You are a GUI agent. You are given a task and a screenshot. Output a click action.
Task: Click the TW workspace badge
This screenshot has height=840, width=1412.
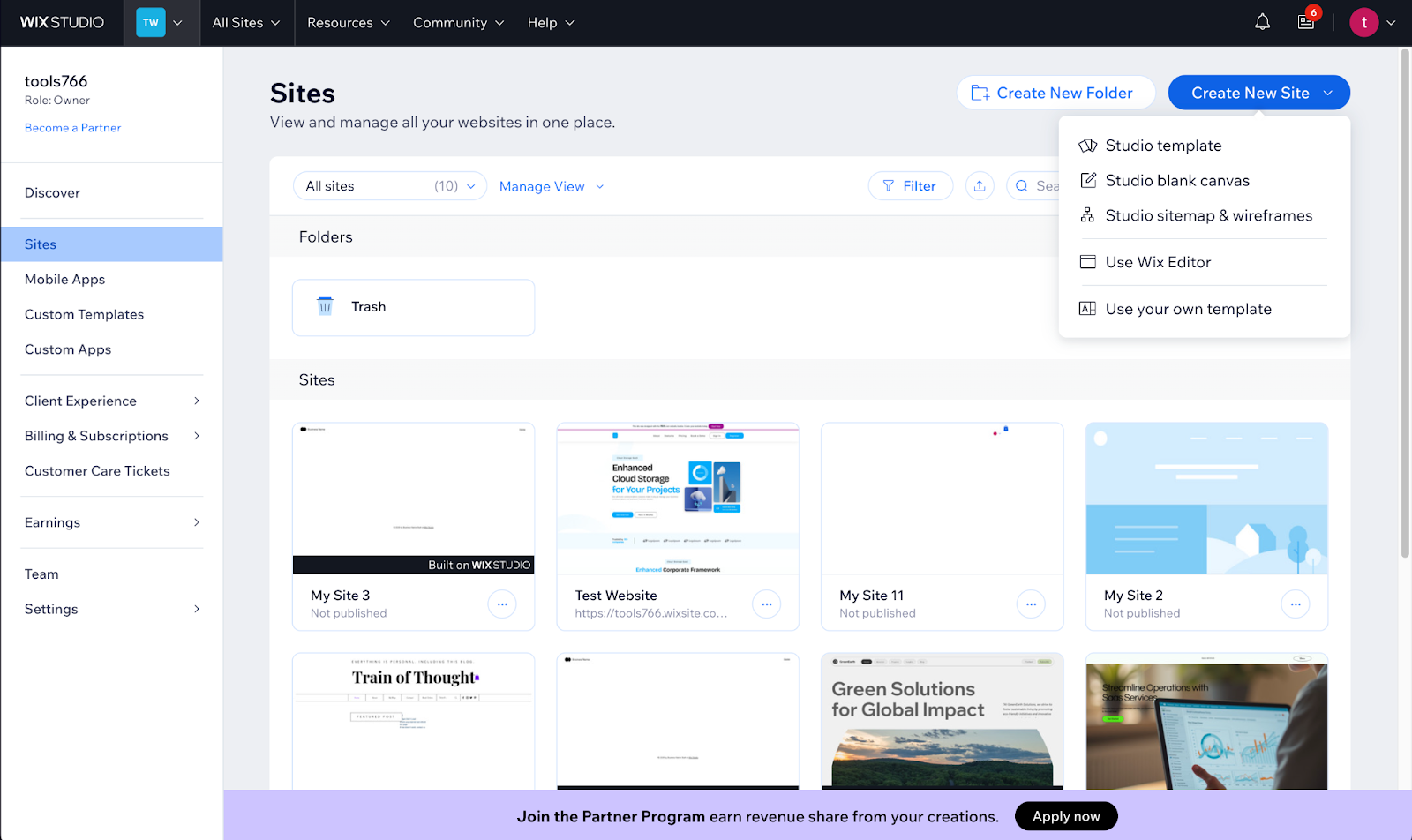click(151, 22)
